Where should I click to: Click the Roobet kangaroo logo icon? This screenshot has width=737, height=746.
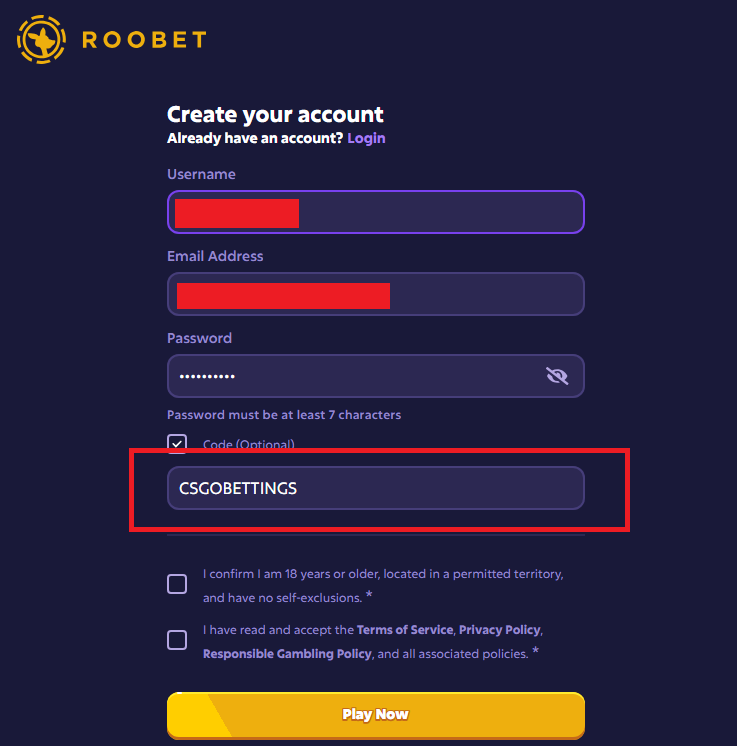click(41, 39)
